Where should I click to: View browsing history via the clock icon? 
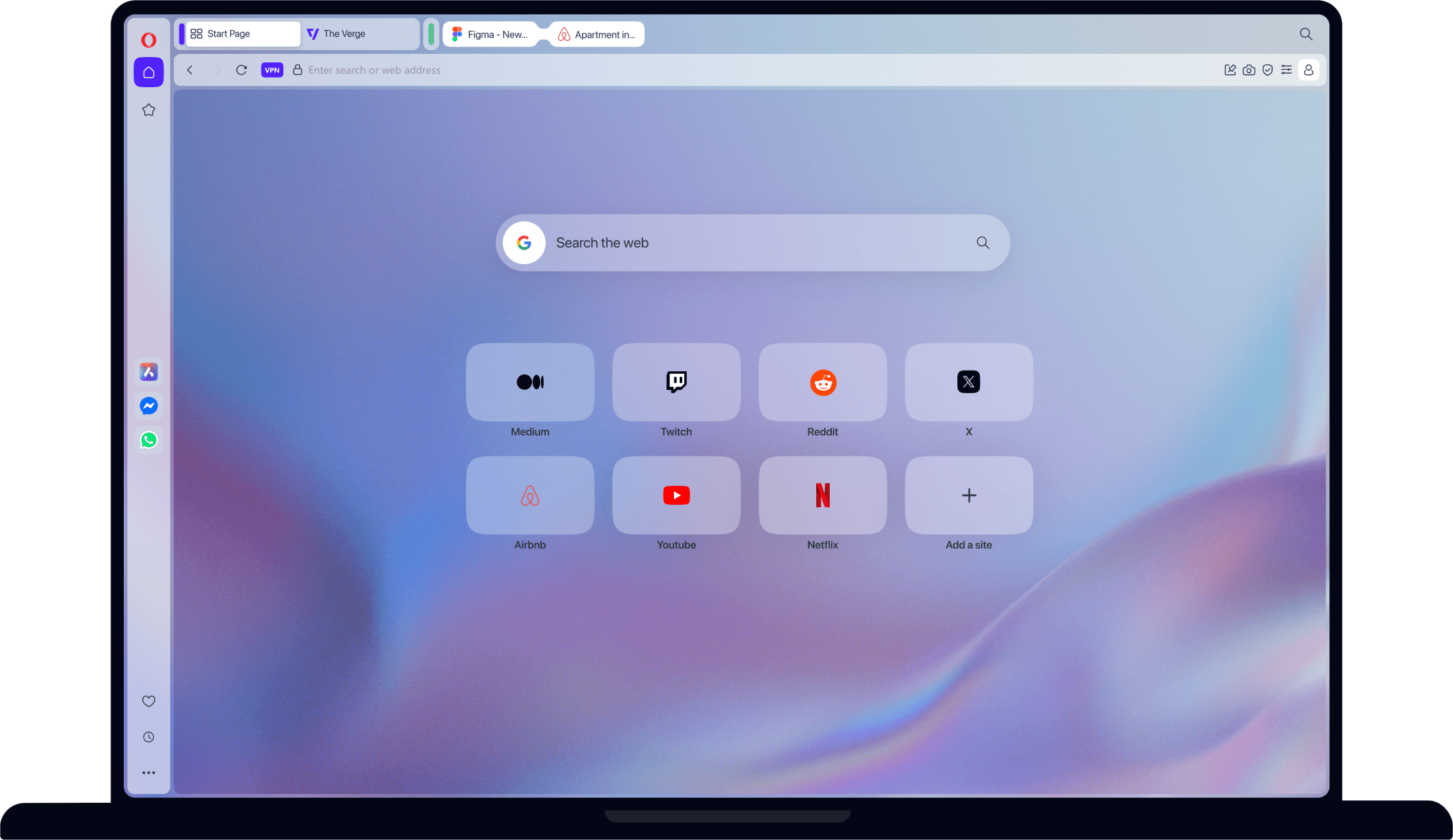pos(148,736)
